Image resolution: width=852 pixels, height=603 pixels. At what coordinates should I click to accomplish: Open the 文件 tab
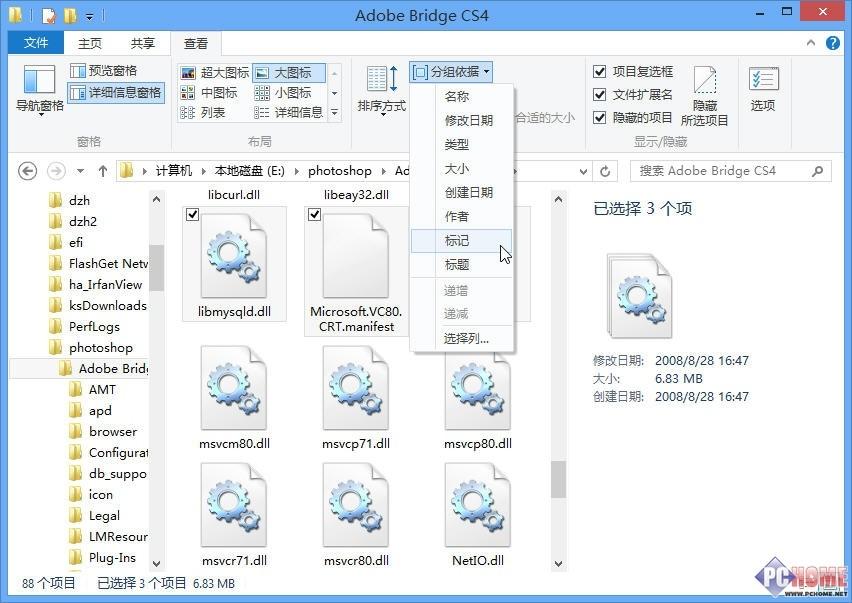tap(36, 42)
